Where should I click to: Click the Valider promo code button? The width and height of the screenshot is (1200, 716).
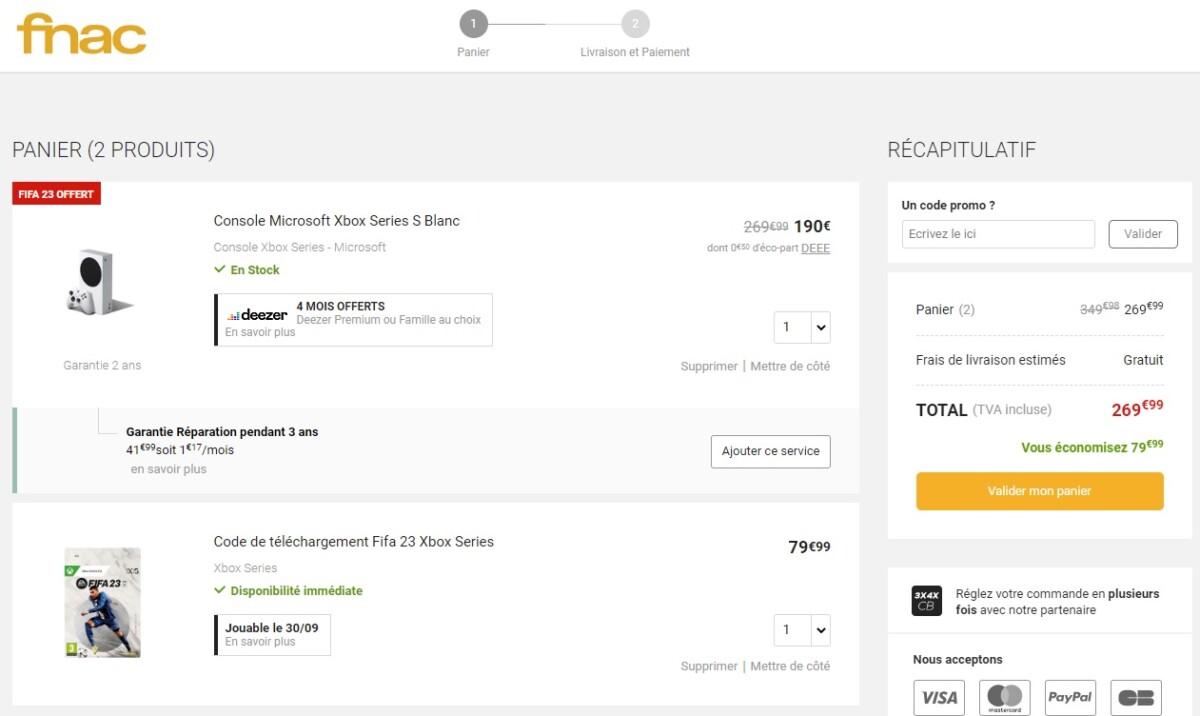1143,234
